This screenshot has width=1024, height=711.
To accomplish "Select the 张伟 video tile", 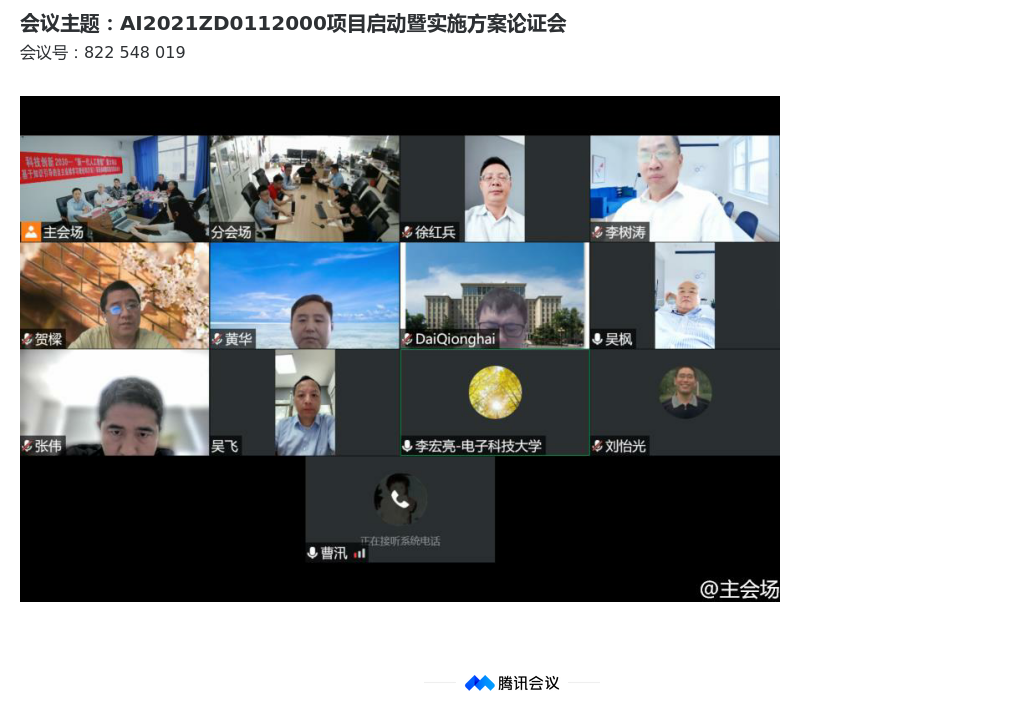I will tap(114, 400).
